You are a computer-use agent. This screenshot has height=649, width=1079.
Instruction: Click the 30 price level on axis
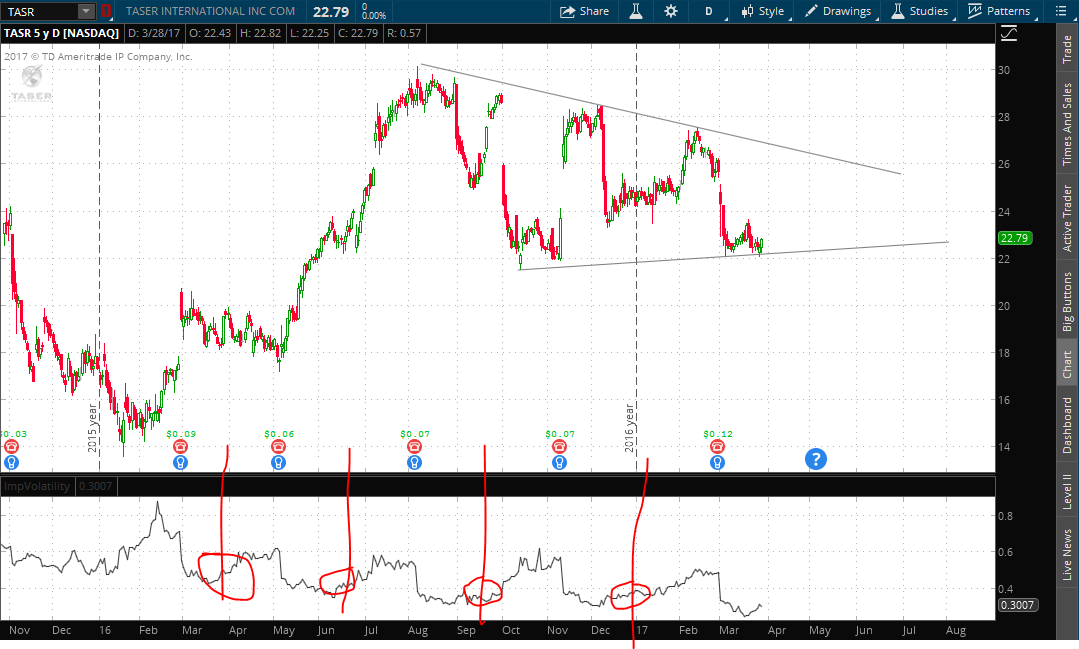click(x=1004, y=70)
